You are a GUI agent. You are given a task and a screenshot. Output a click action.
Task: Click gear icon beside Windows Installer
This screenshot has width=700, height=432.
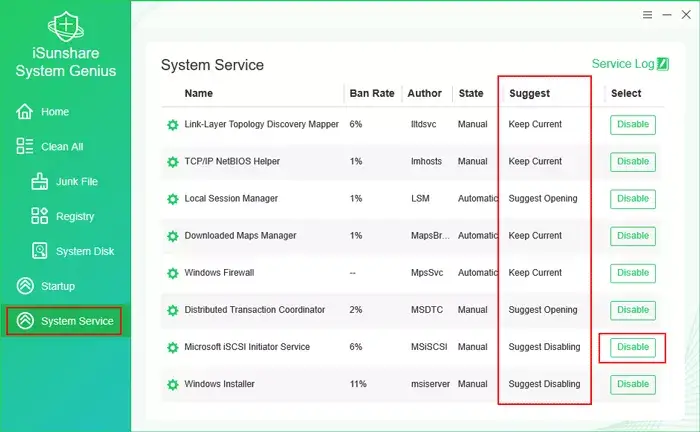tap(172, 384)
